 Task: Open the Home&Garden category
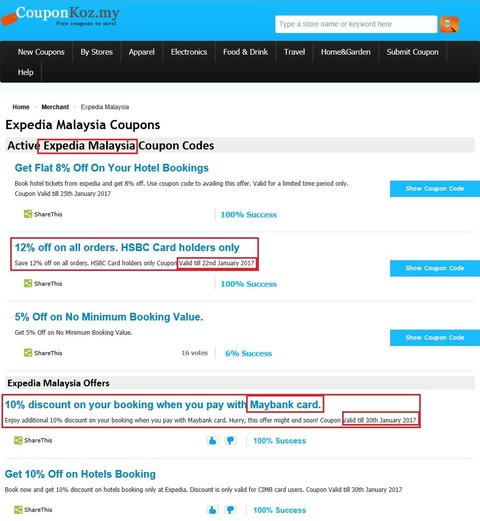346,52
